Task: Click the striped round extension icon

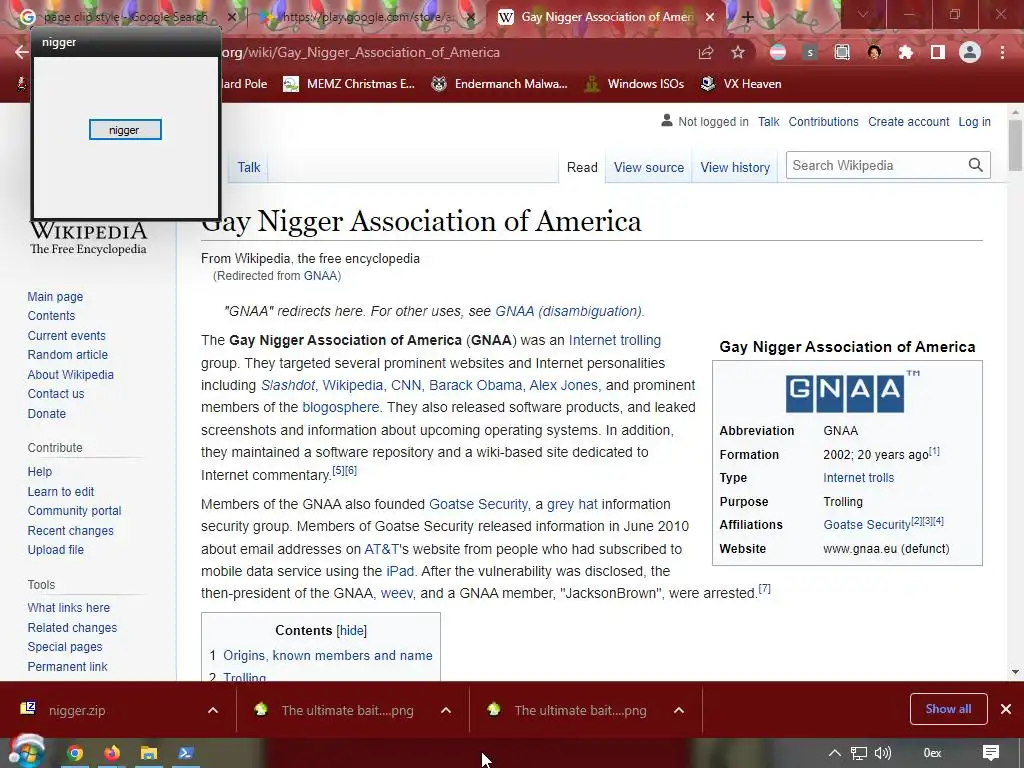Action: click(x=778, y=52)
